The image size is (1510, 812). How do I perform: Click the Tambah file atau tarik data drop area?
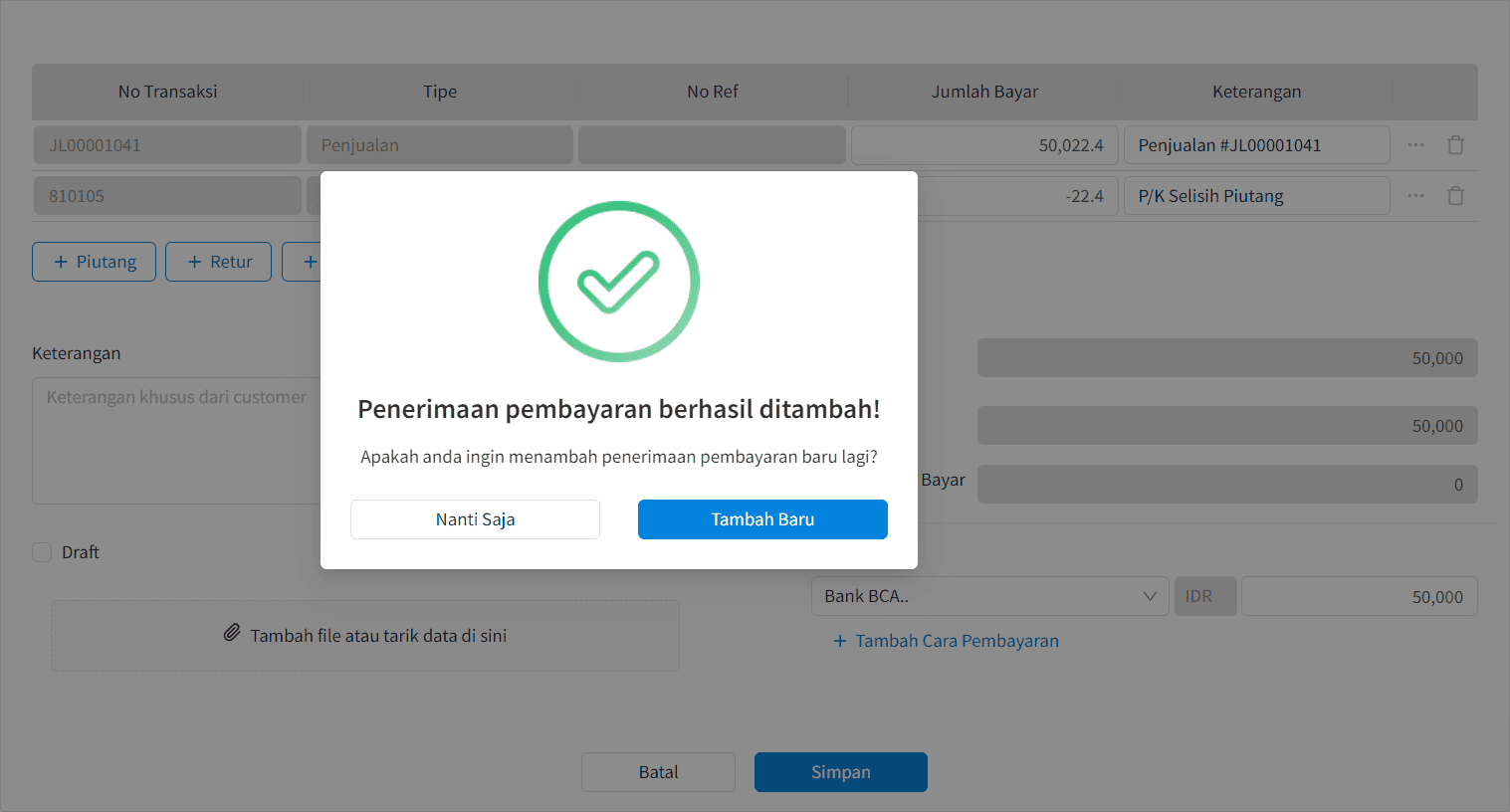(x=365, y=636)
